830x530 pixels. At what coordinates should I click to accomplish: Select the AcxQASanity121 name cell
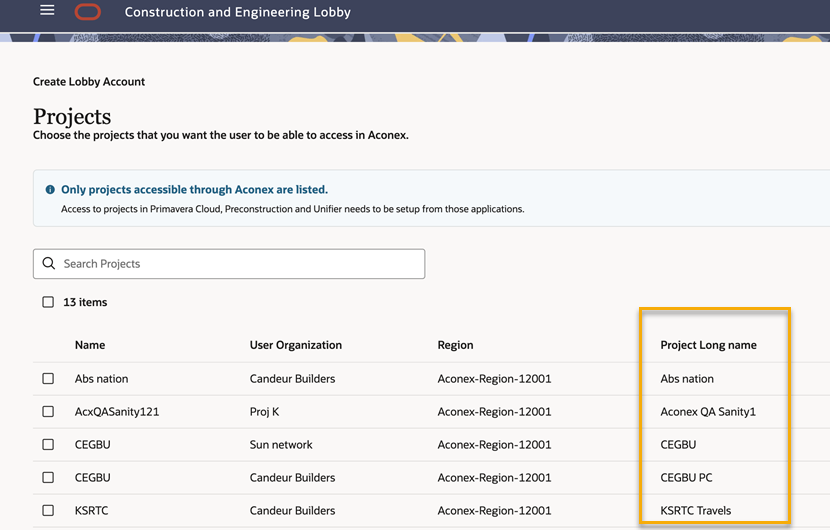[x=117, y=411]
